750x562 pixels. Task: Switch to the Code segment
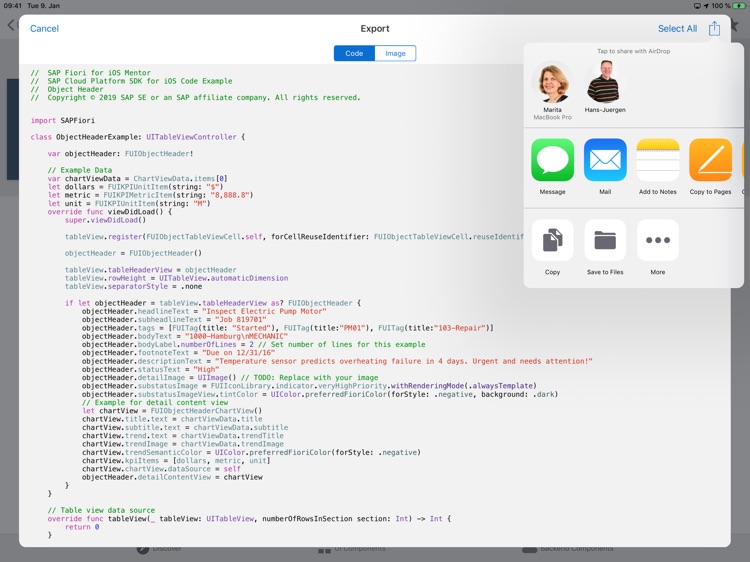[x=354, y=53]
